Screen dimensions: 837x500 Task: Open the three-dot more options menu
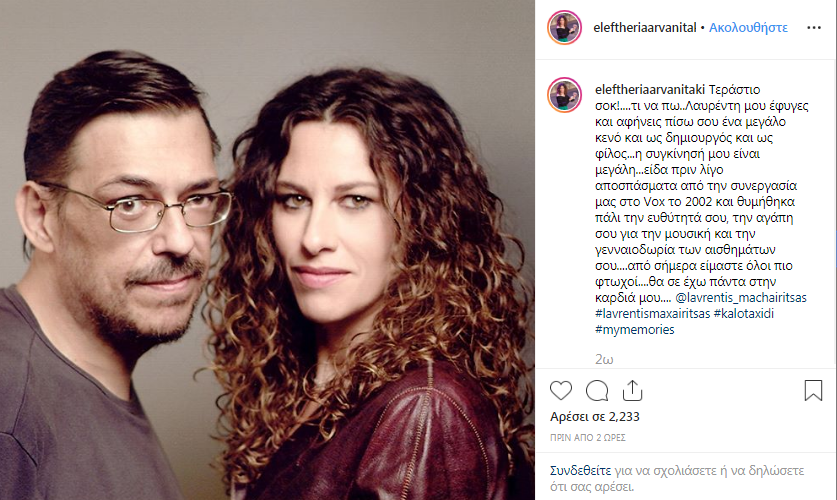pos(814,27)
